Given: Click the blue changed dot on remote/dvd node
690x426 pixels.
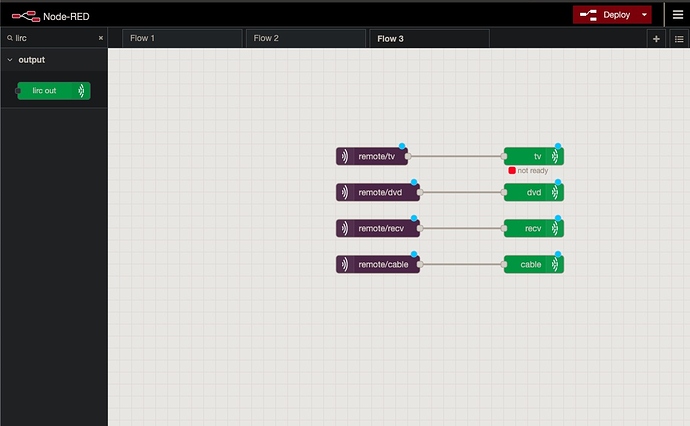Looking at the screenshot, I should 414,182.
